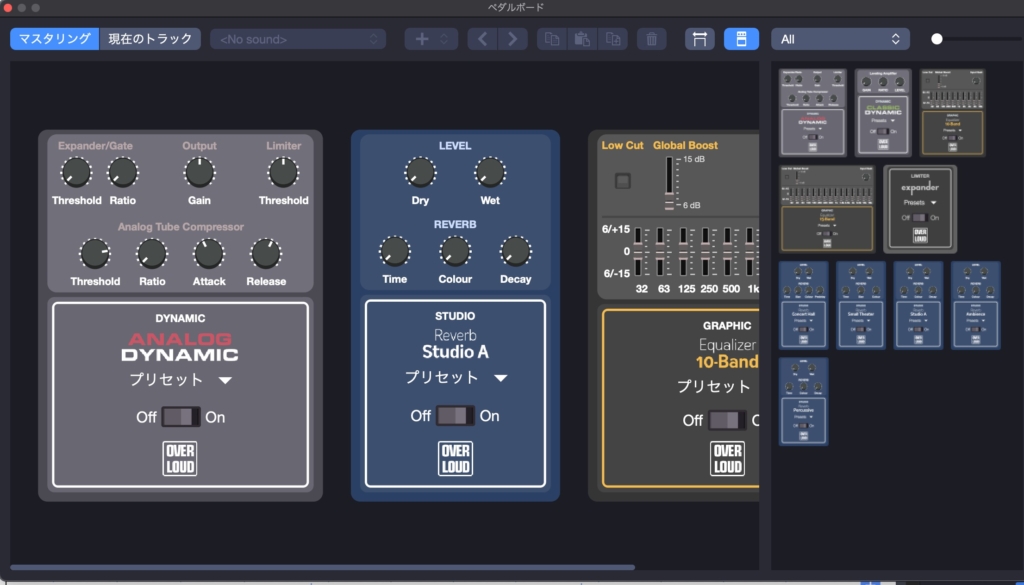Open プリセット dropdown on Studio A reverb
The height and width of the screenshot is (585, 1024).
click(455, 378)
